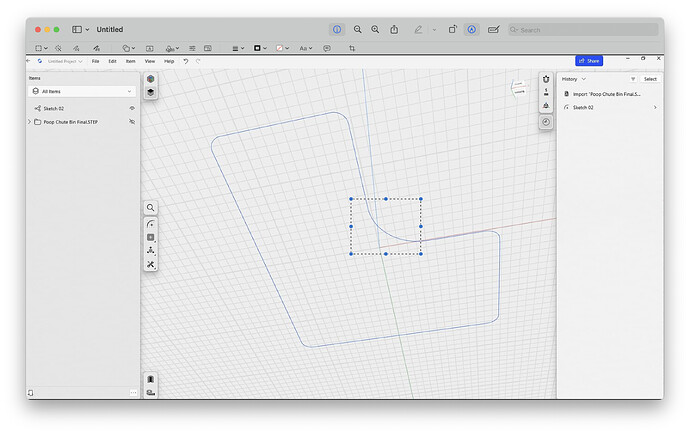Screen dimensions: 690x434
Task: Open the History panel dropdown
Action: (x=574, y=79)
